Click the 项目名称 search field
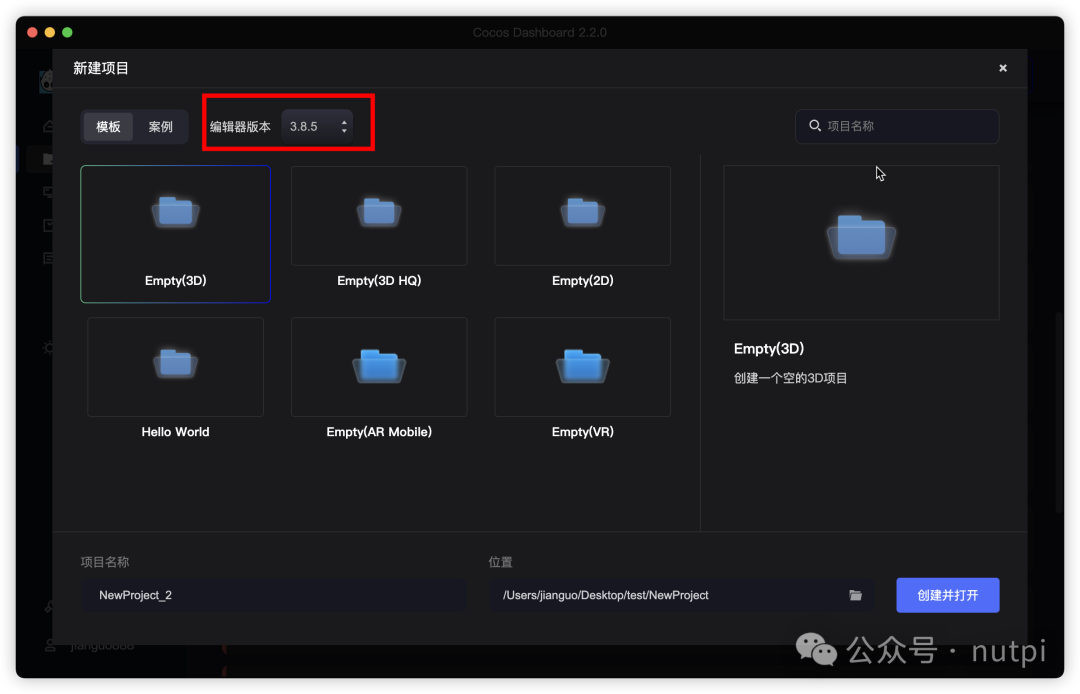Viewport: 1080px width, 694px height. pyautogui.click(x=897, y=126)
